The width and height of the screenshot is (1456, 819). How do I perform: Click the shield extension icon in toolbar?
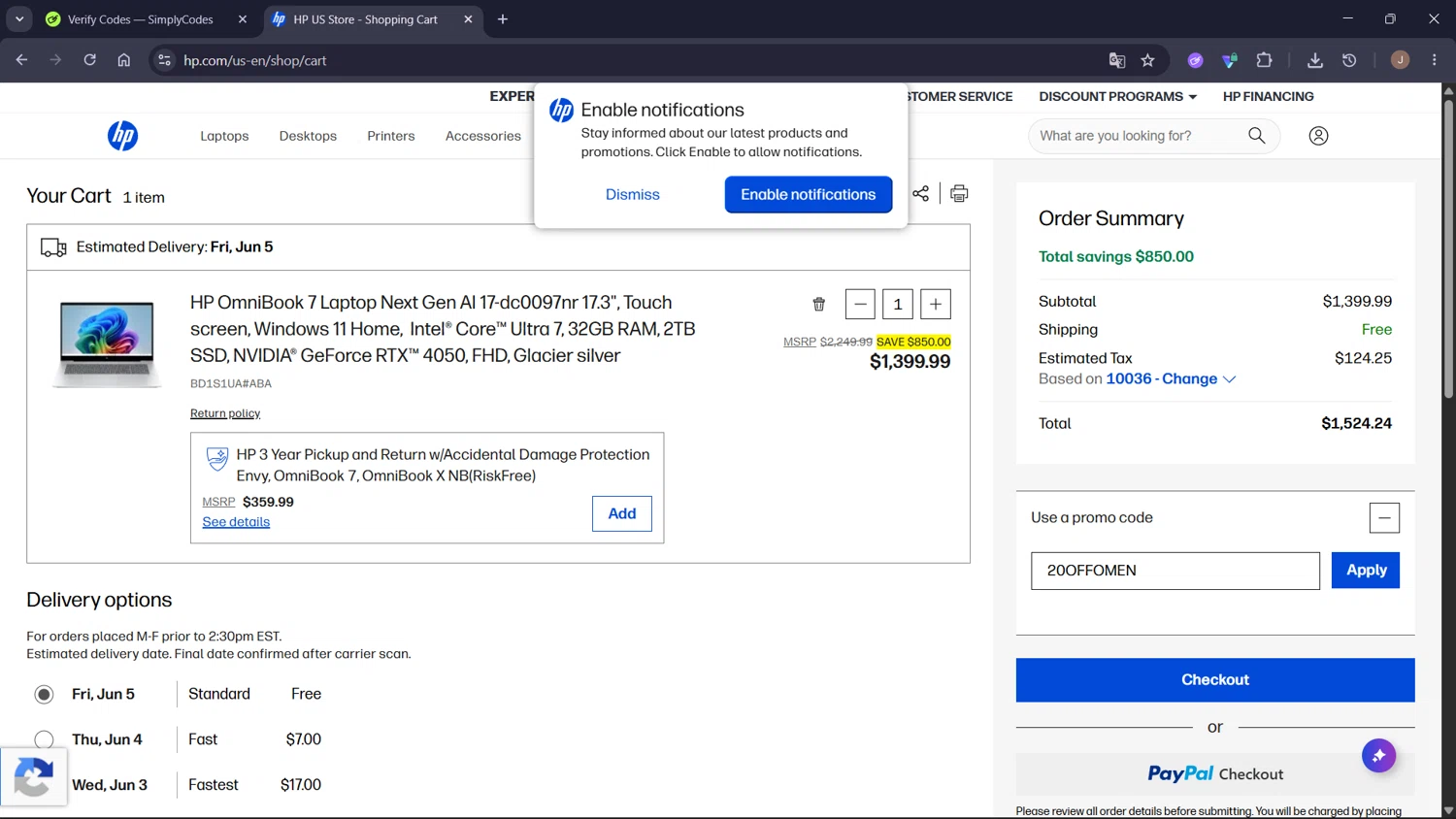1230,60
